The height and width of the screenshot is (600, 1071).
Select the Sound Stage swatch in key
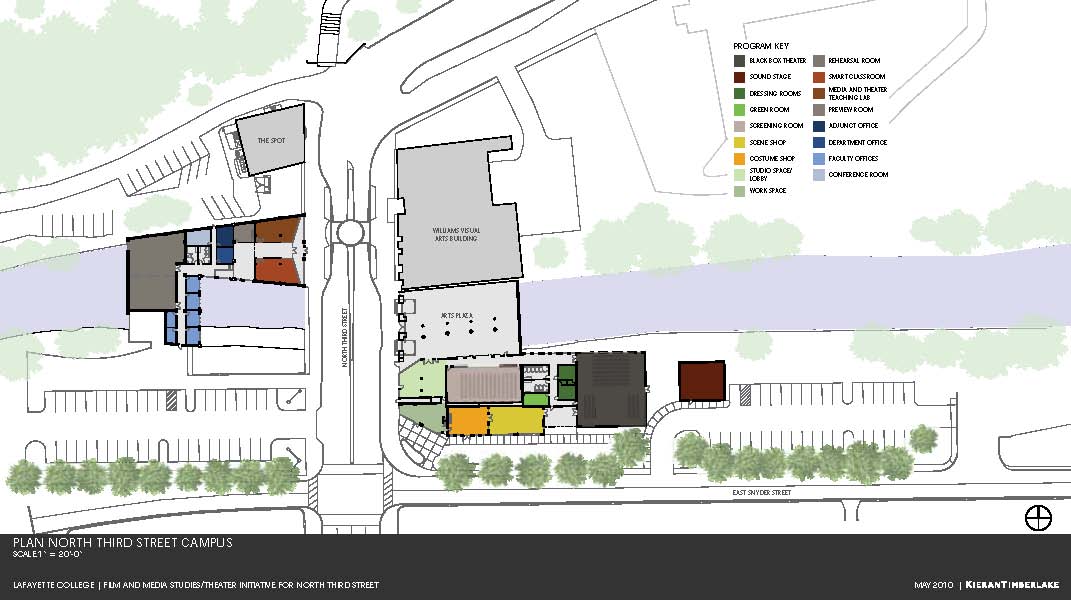[739, 77]
